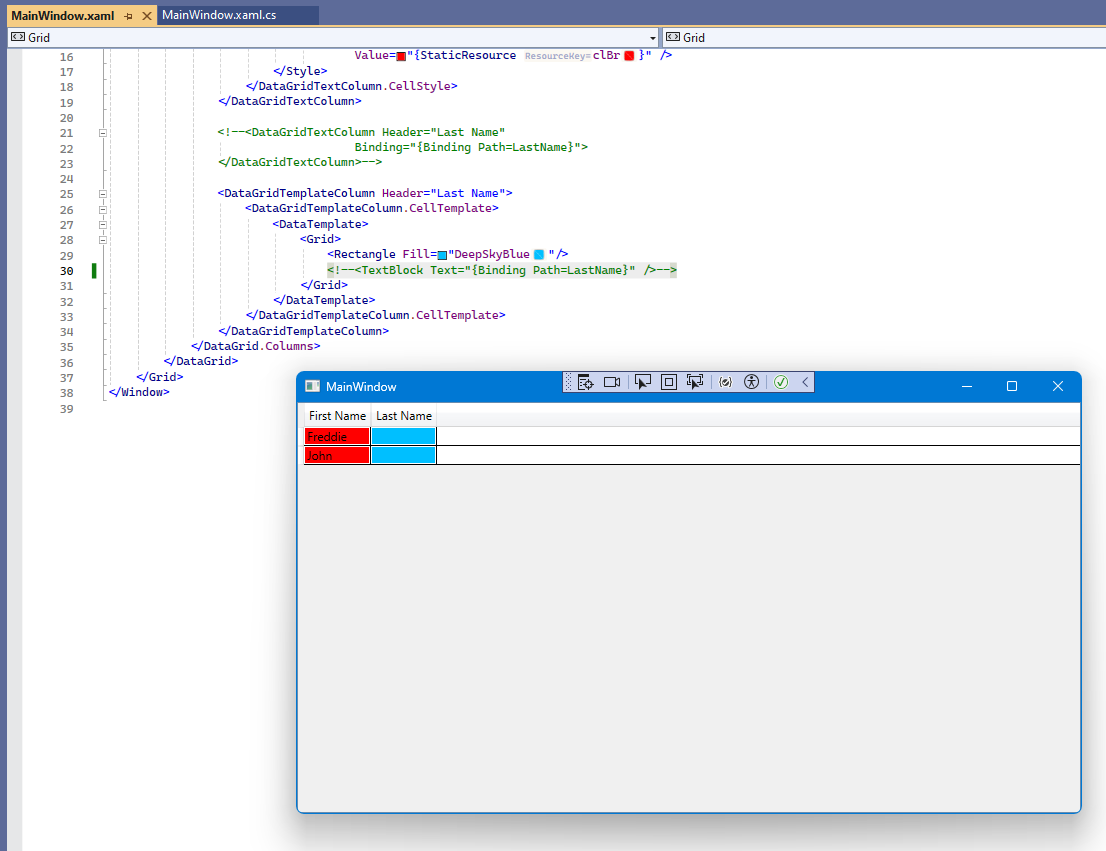Collapse CellTemplate region at line 26
1106x851 pixels.
tap(103, 210)
